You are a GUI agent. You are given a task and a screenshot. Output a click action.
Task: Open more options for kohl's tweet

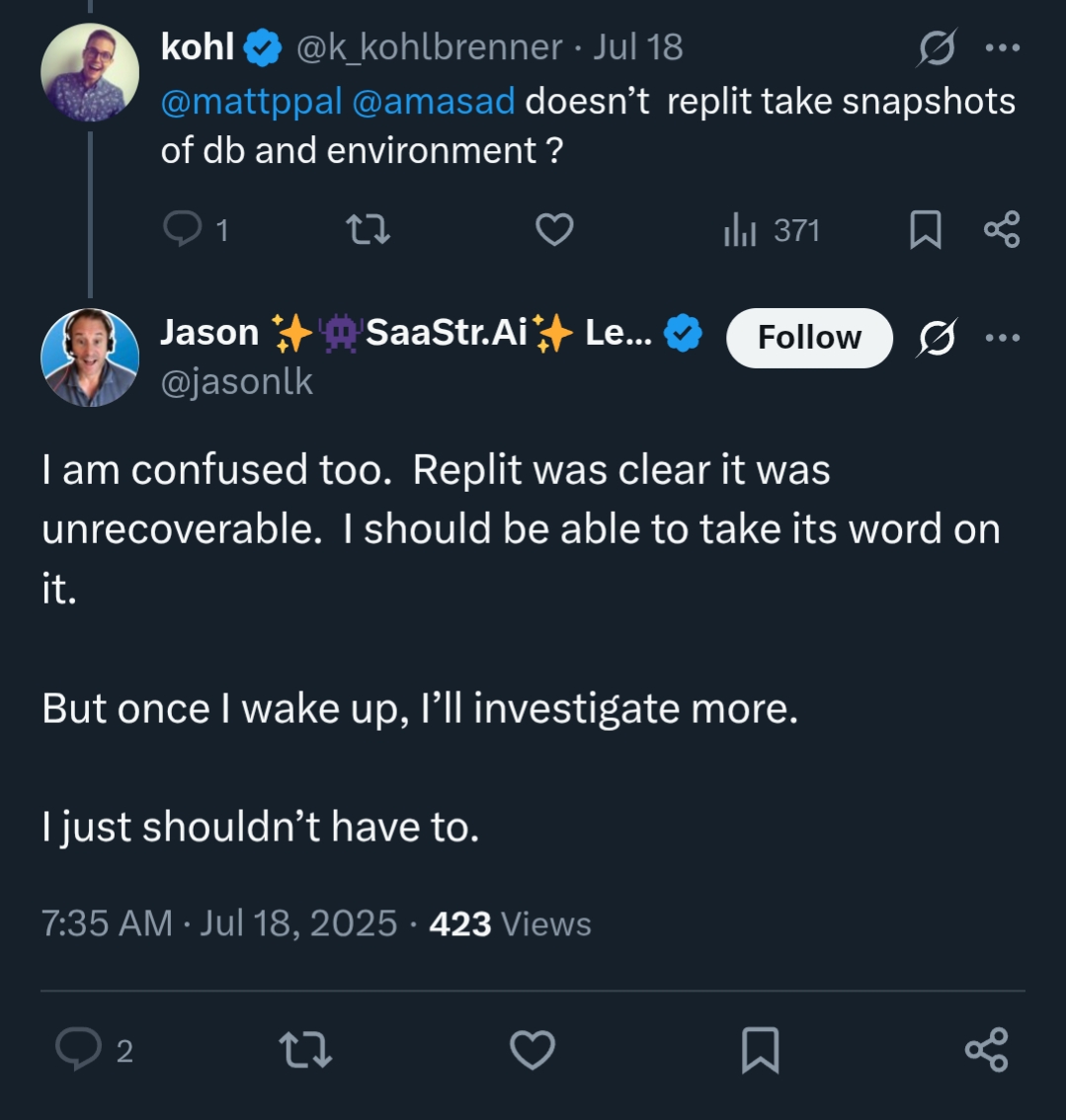(1003, 48)
